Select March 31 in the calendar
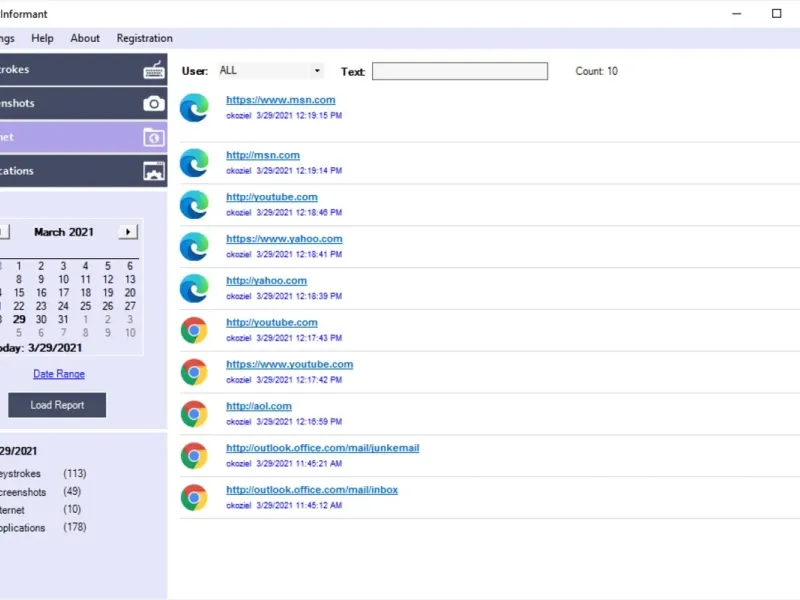This screenshot has width=800, height=600. [63, 319]
